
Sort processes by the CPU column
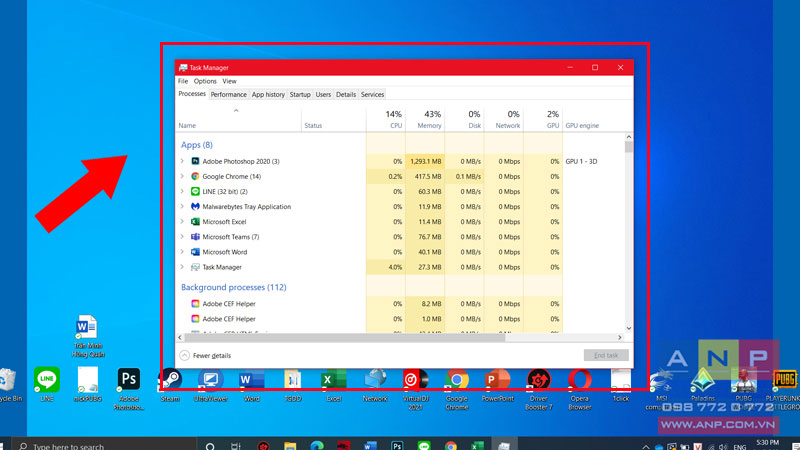pos(386,119)
